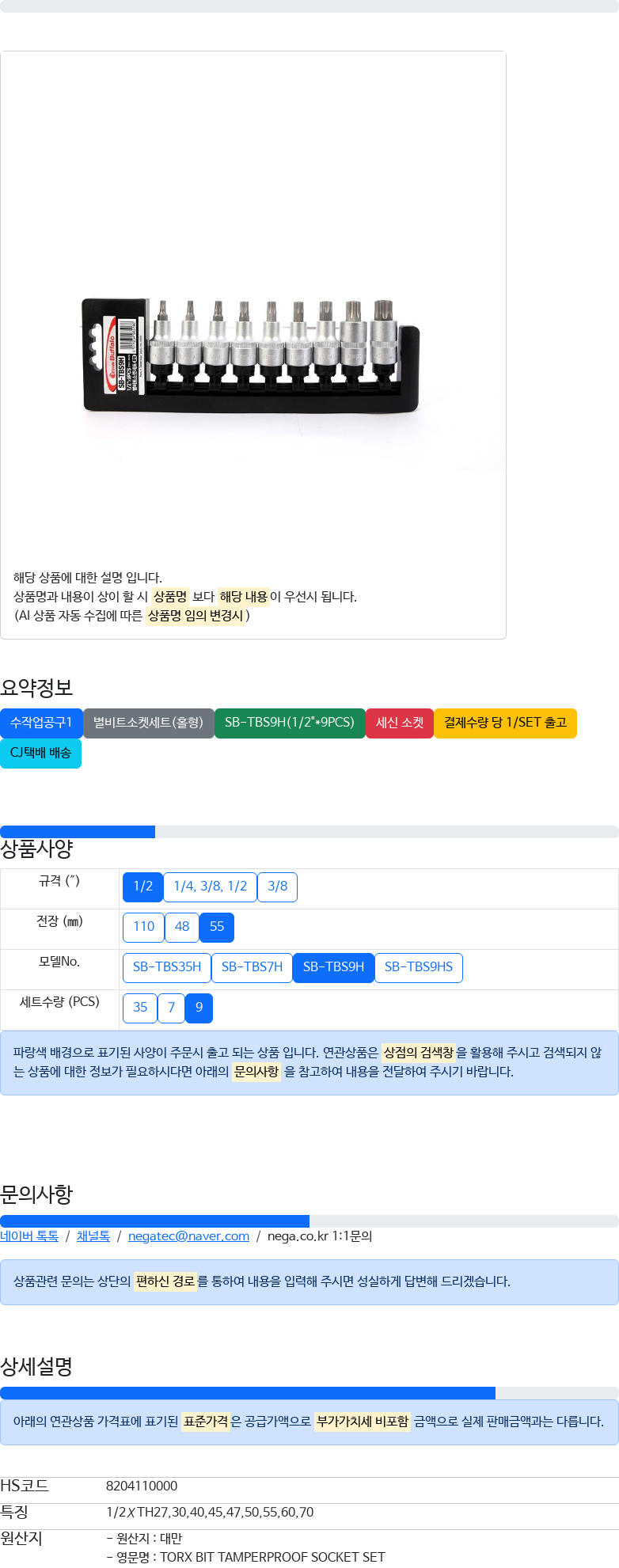Click the 상세설명 progress bar
The image size is (619, 1568).
click(309, 1393)
